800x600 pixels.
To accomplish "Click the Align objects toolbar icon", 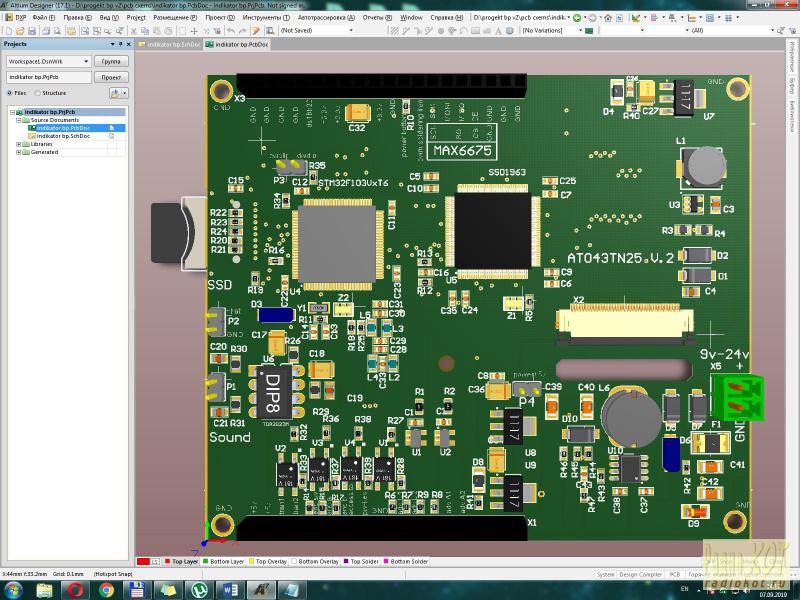I will tap(654, 17).
